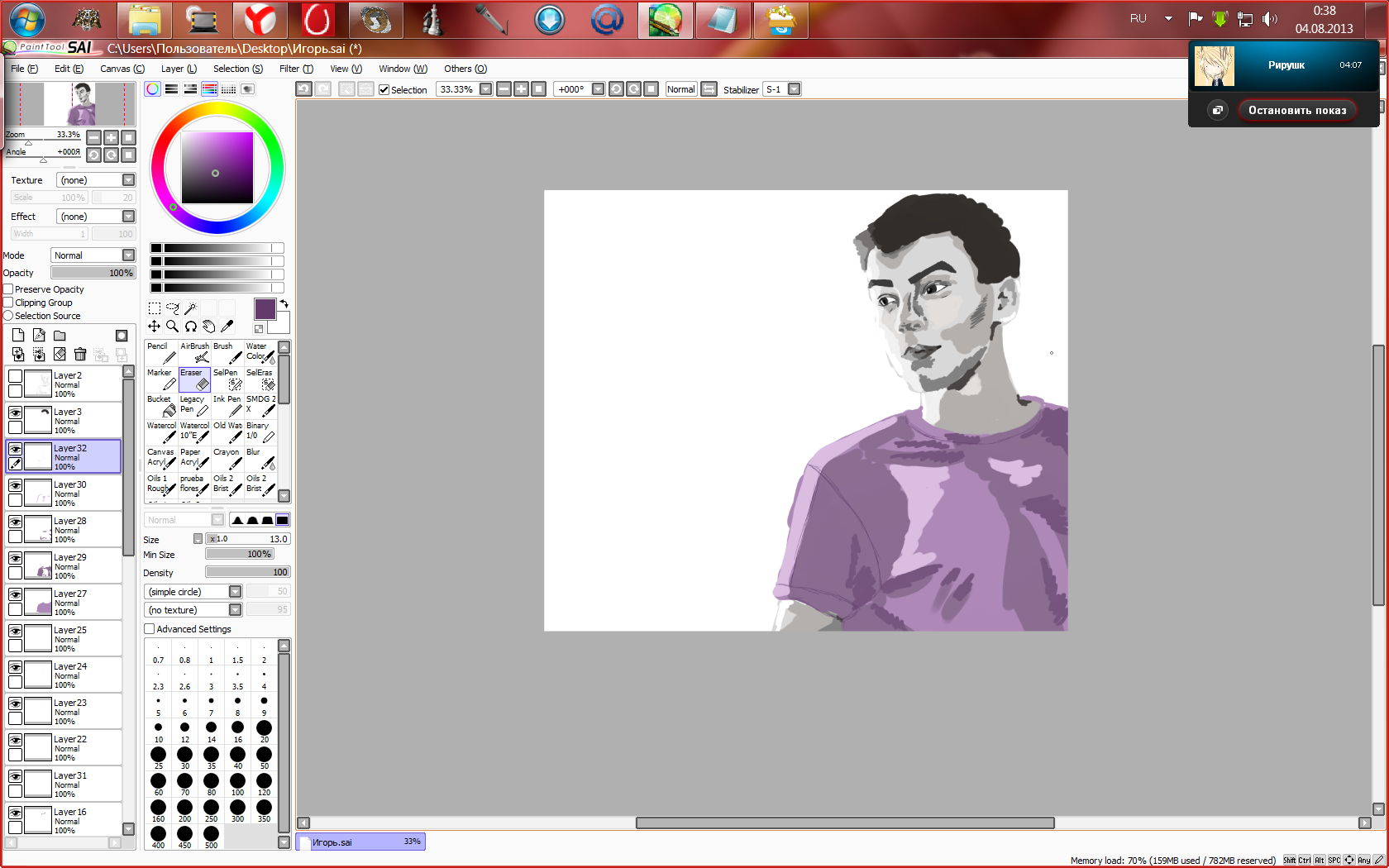Select the zoom magnifier tool
This screenshot has height=868, width=1389.
tap(173, 327)
